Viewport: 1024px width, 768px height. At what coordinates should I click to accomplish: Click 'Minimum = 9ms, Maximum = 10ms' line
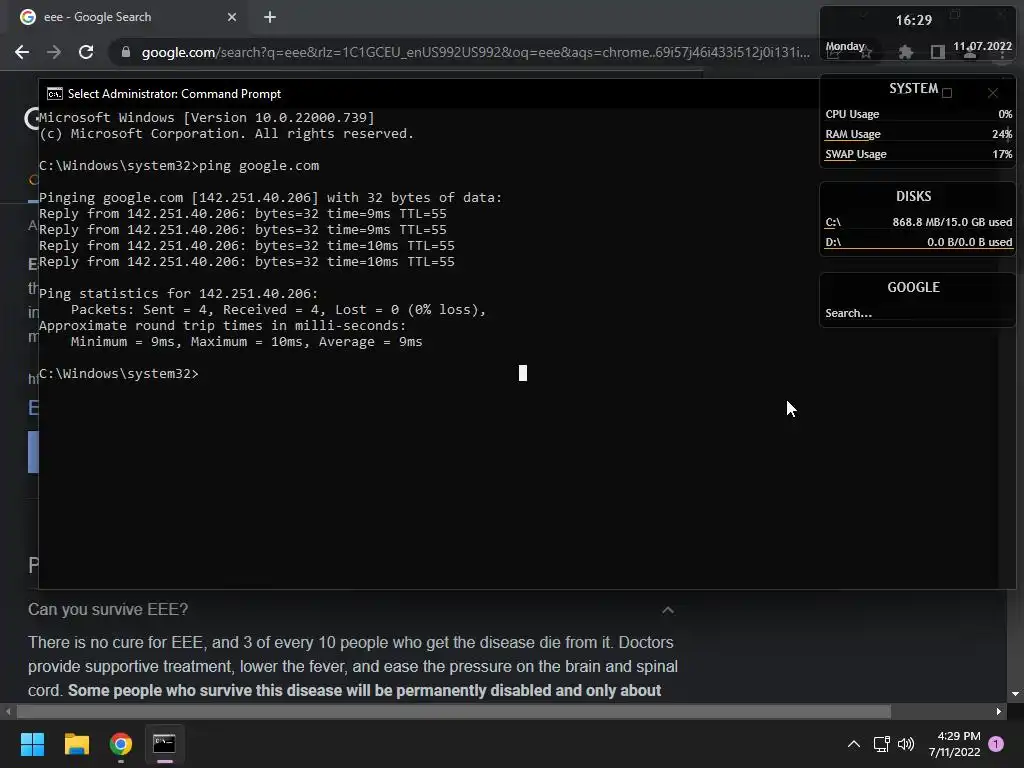(246, 342)
